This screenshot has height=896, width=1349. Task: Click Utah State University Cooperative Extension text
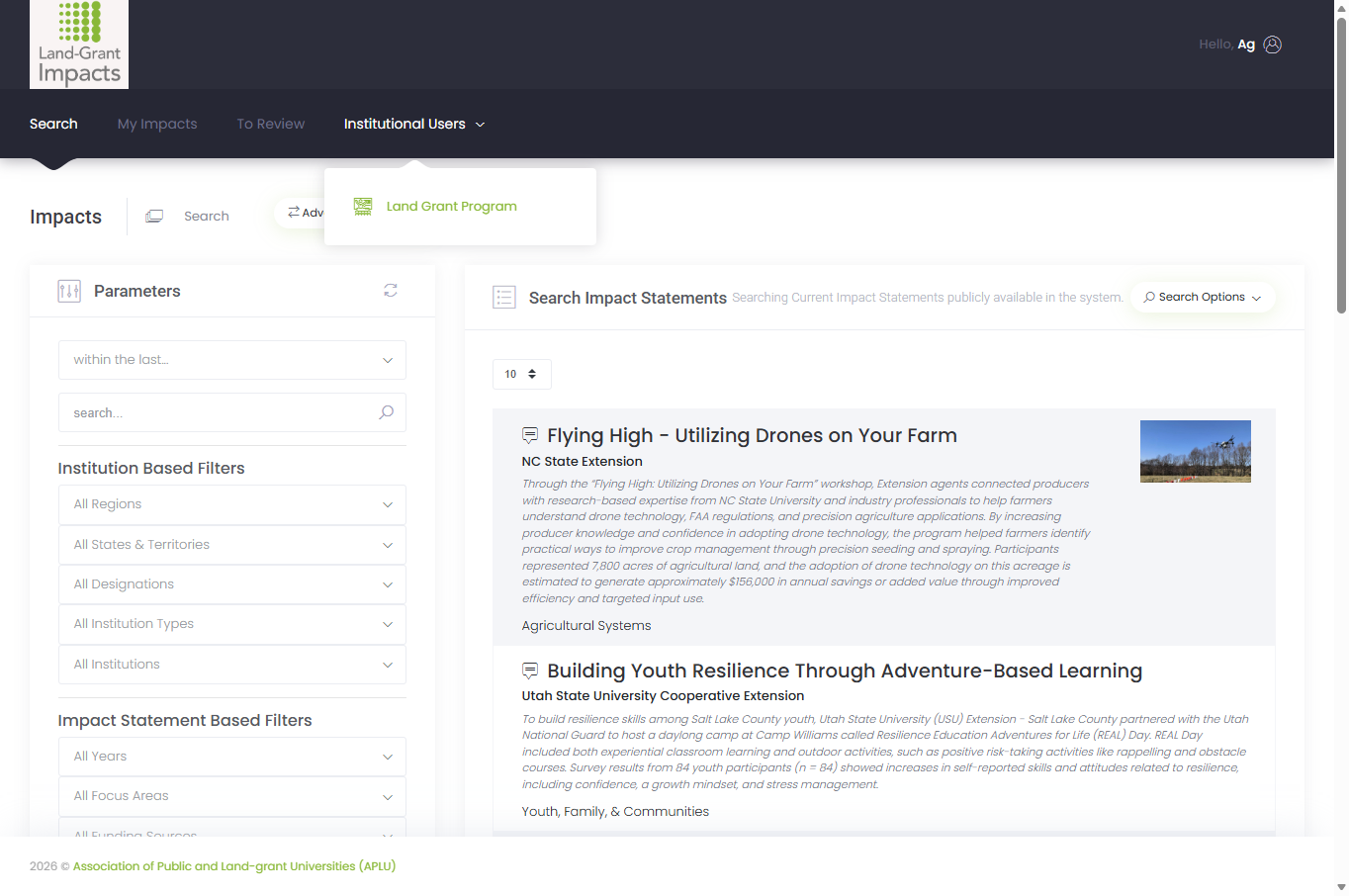pyautogui.click(x=664, y=696)
